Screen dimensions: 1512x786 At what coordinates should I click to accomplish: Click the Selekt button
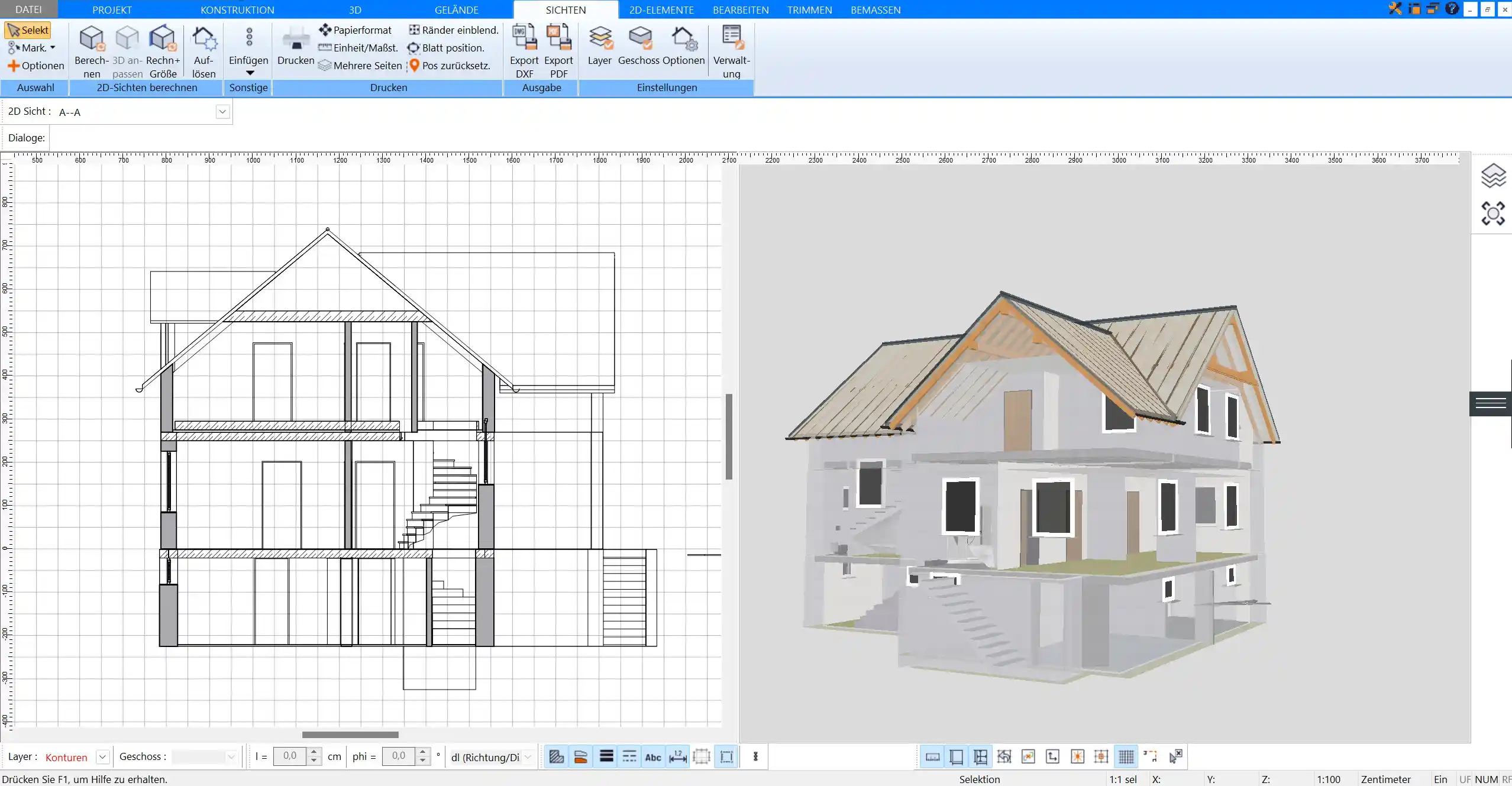tap(28, 30)
